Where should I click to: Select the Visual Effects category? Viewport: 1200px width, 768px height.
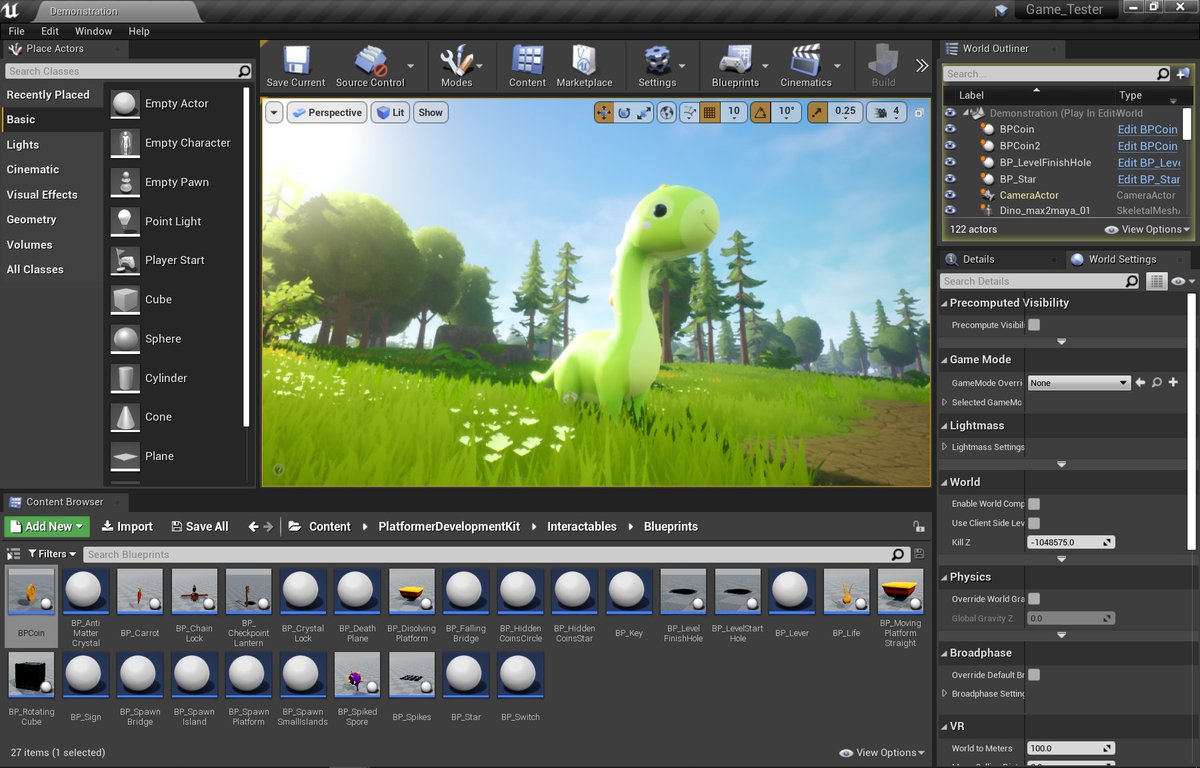[42, 194]
